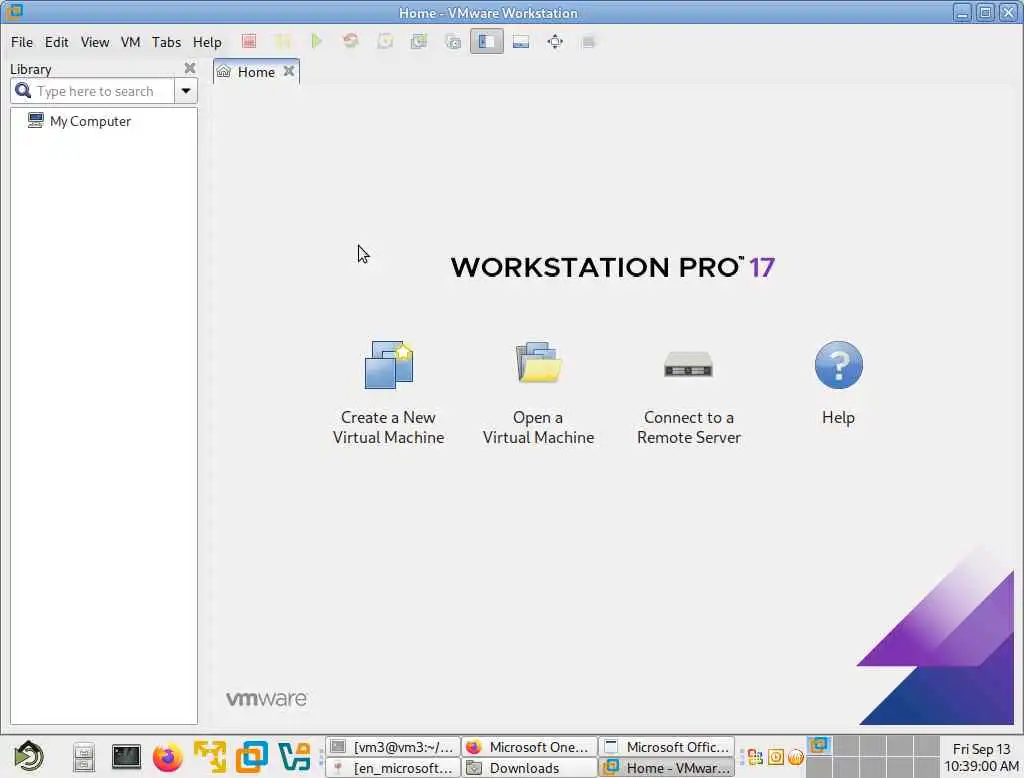Switch to the Downloads taskbar window
The image size is (1024, 778).
tap(529, 768)
